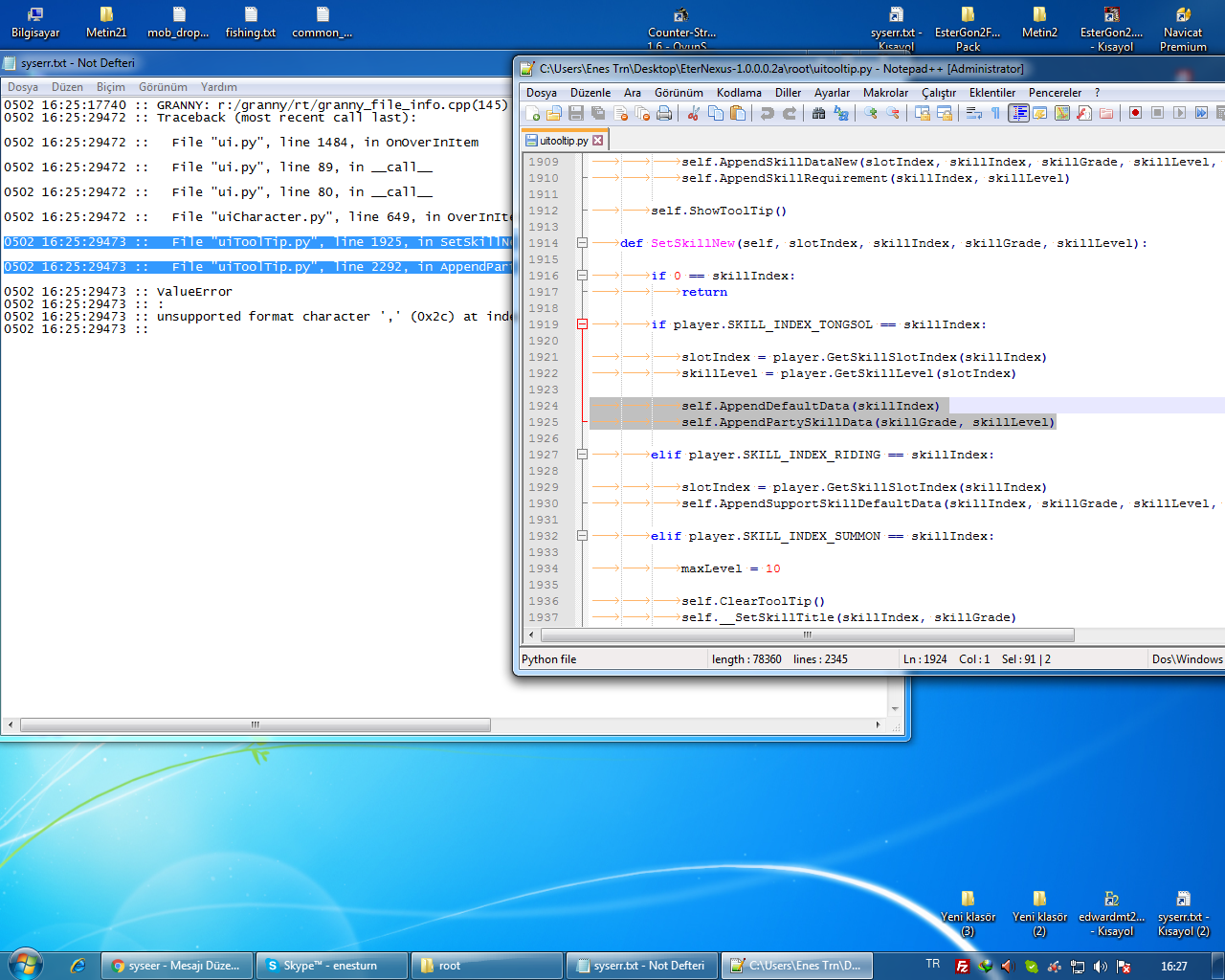Viewport: 1225px width, 980px height.
Task: Click the Notepad++ horizontal scrollbar thumb
Action: (x=808, y=635)
